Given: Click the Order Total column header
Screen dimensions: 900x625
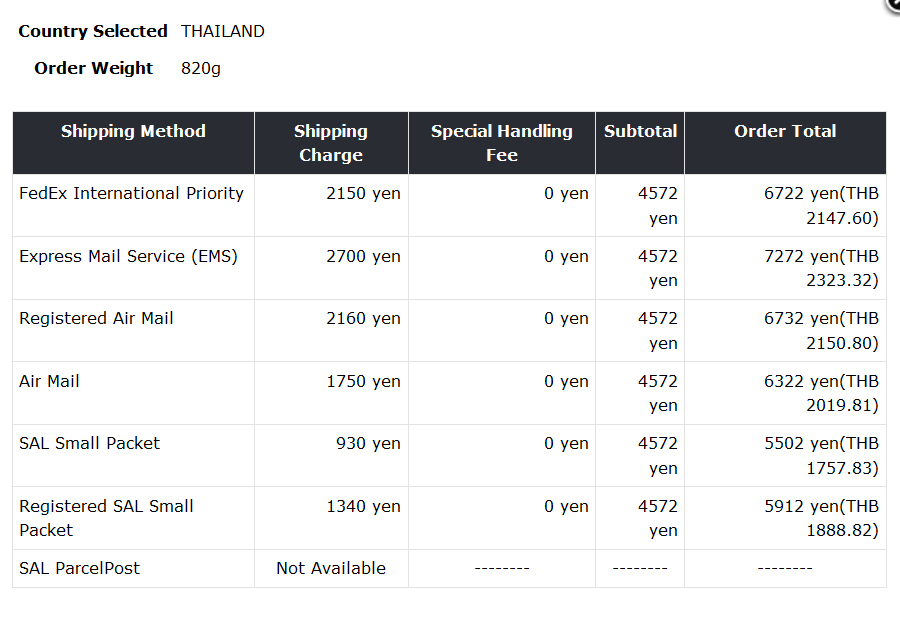Looking at the screenshot, I should (785, 132).
